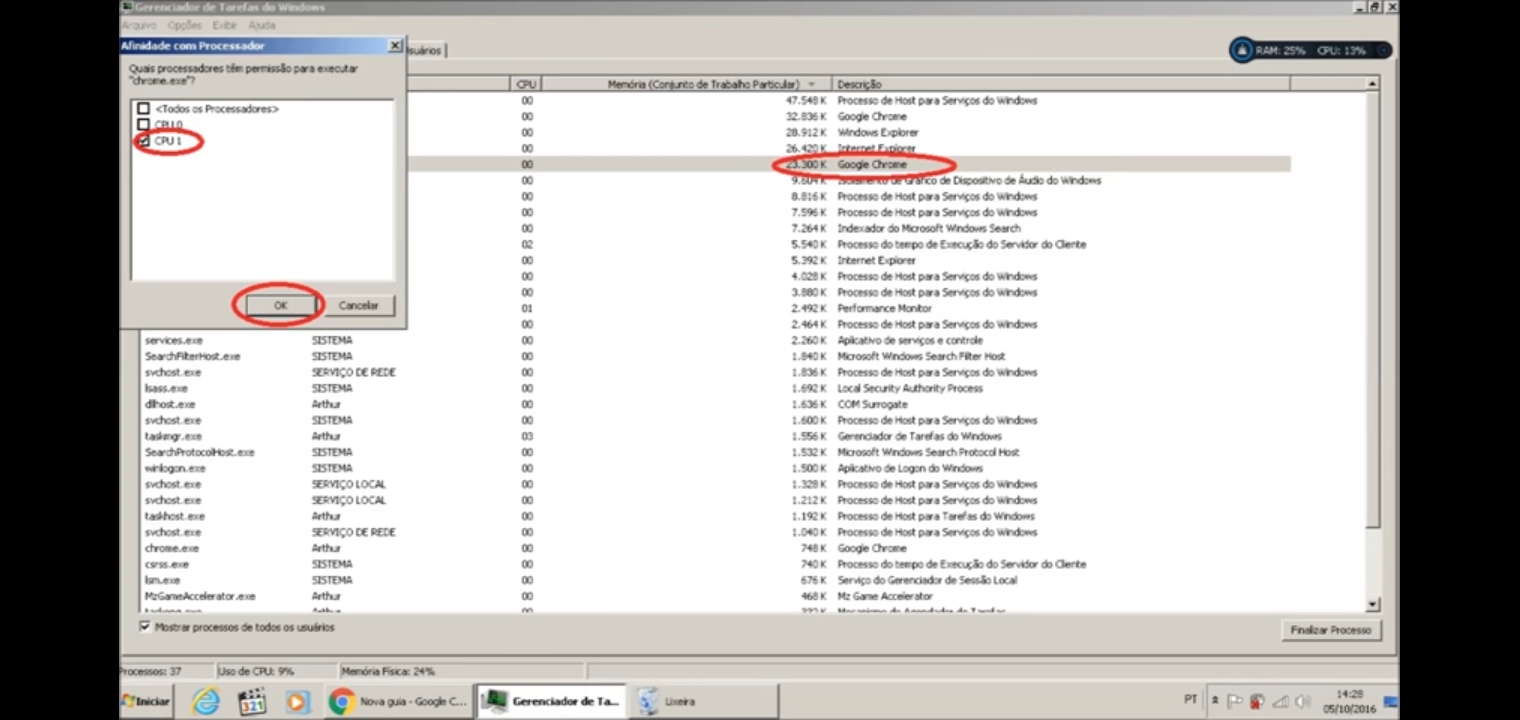Select the csrss.exe process
This screenshot has height=720, width=1520.
tap(167, 564)
